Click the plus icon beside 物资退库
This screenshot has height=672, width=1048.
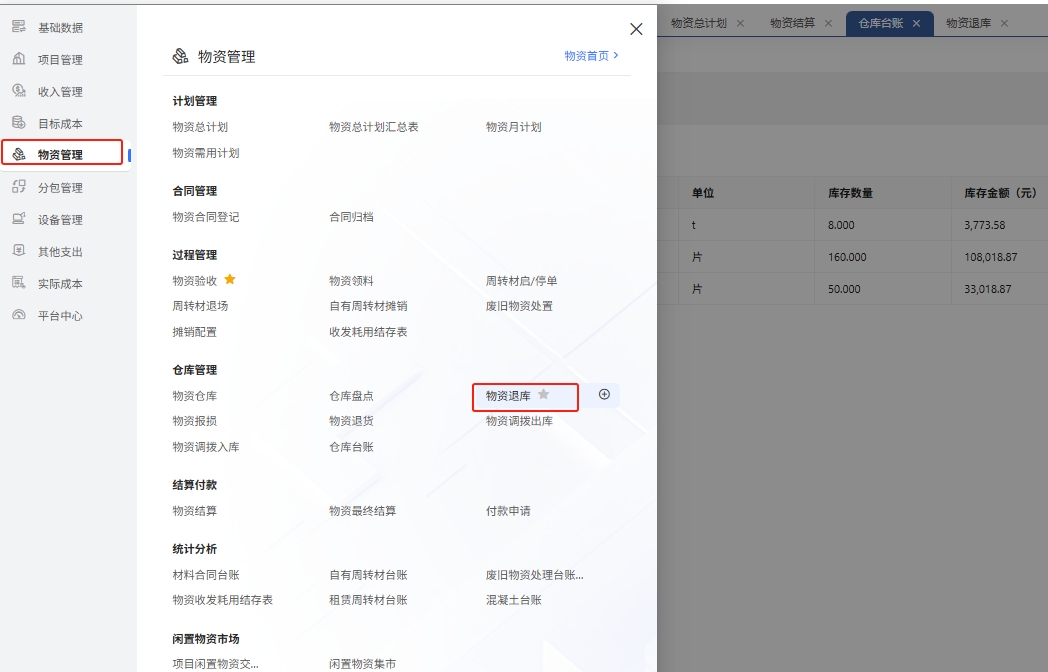[x=604, y=395]
